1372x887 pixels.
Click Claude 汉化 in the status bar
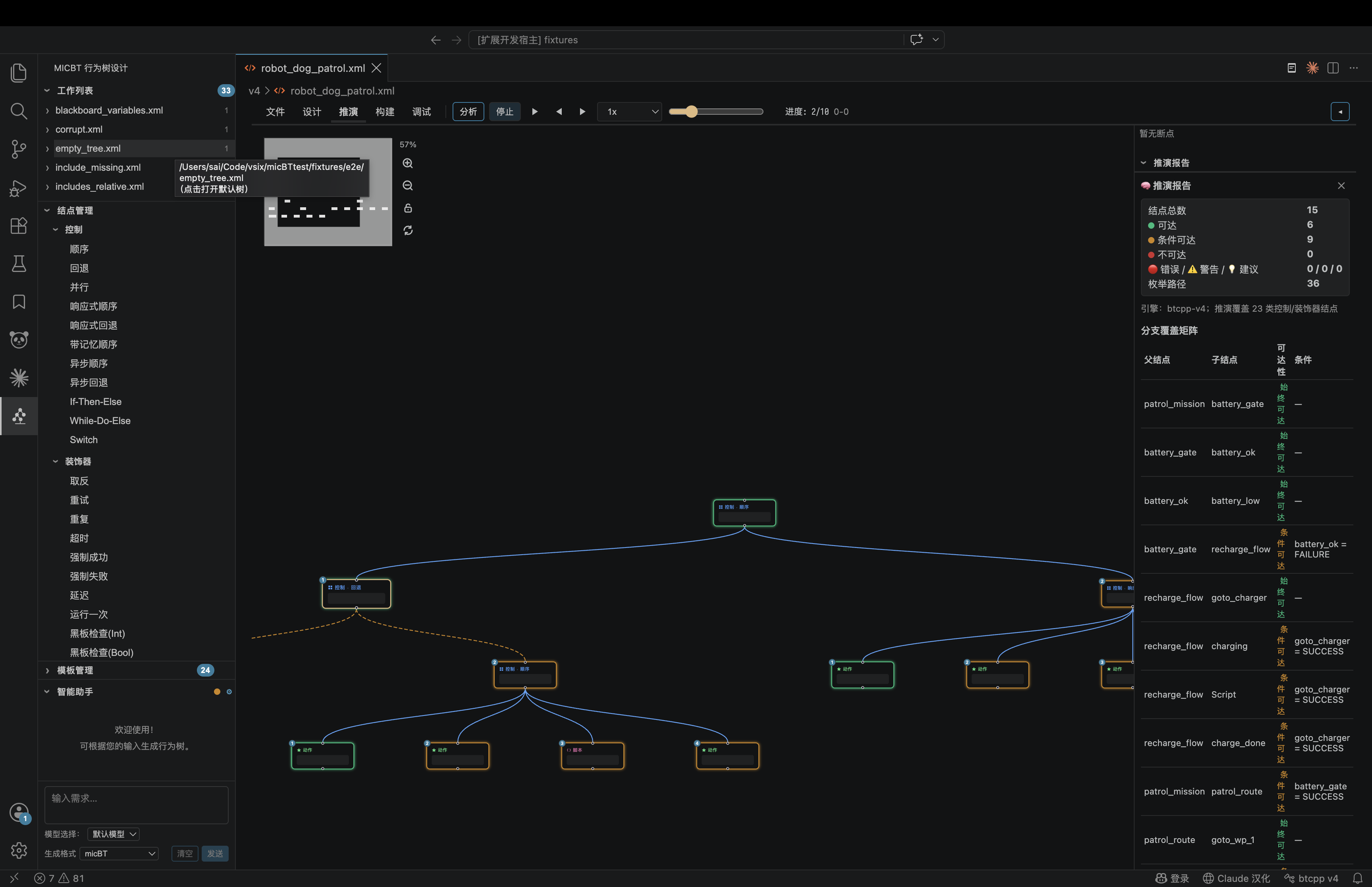point(1236,878)
